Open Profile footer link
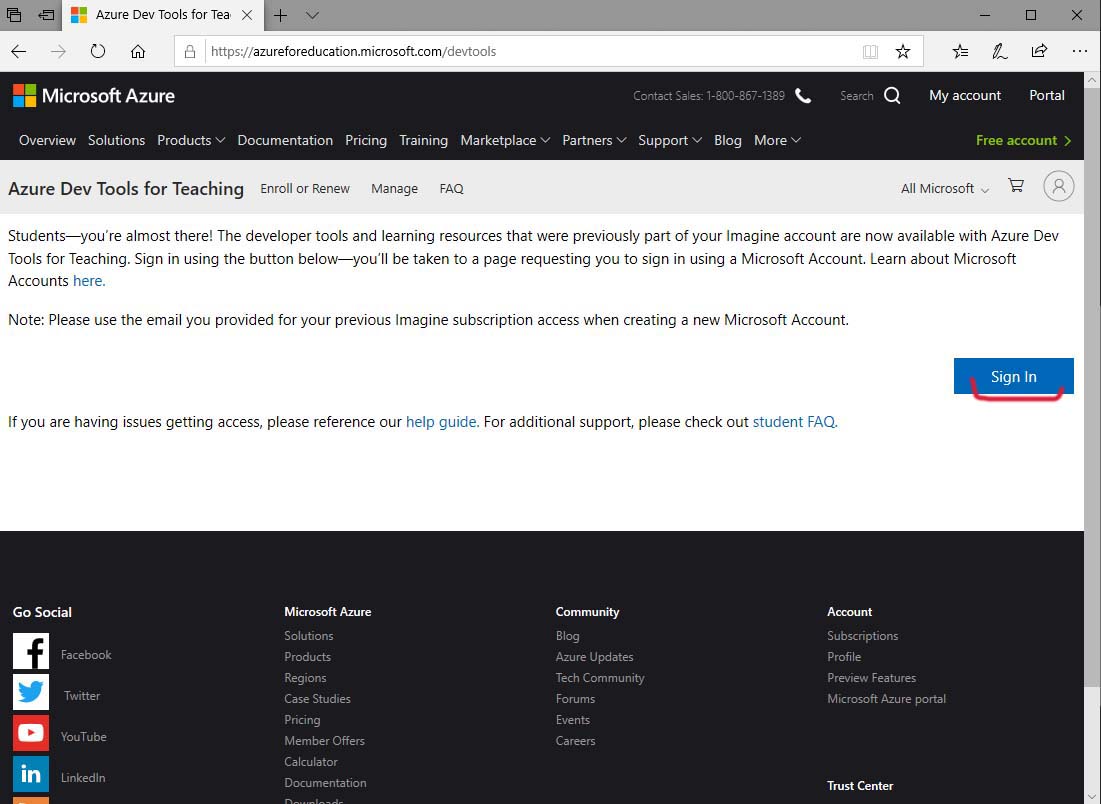 844,657
